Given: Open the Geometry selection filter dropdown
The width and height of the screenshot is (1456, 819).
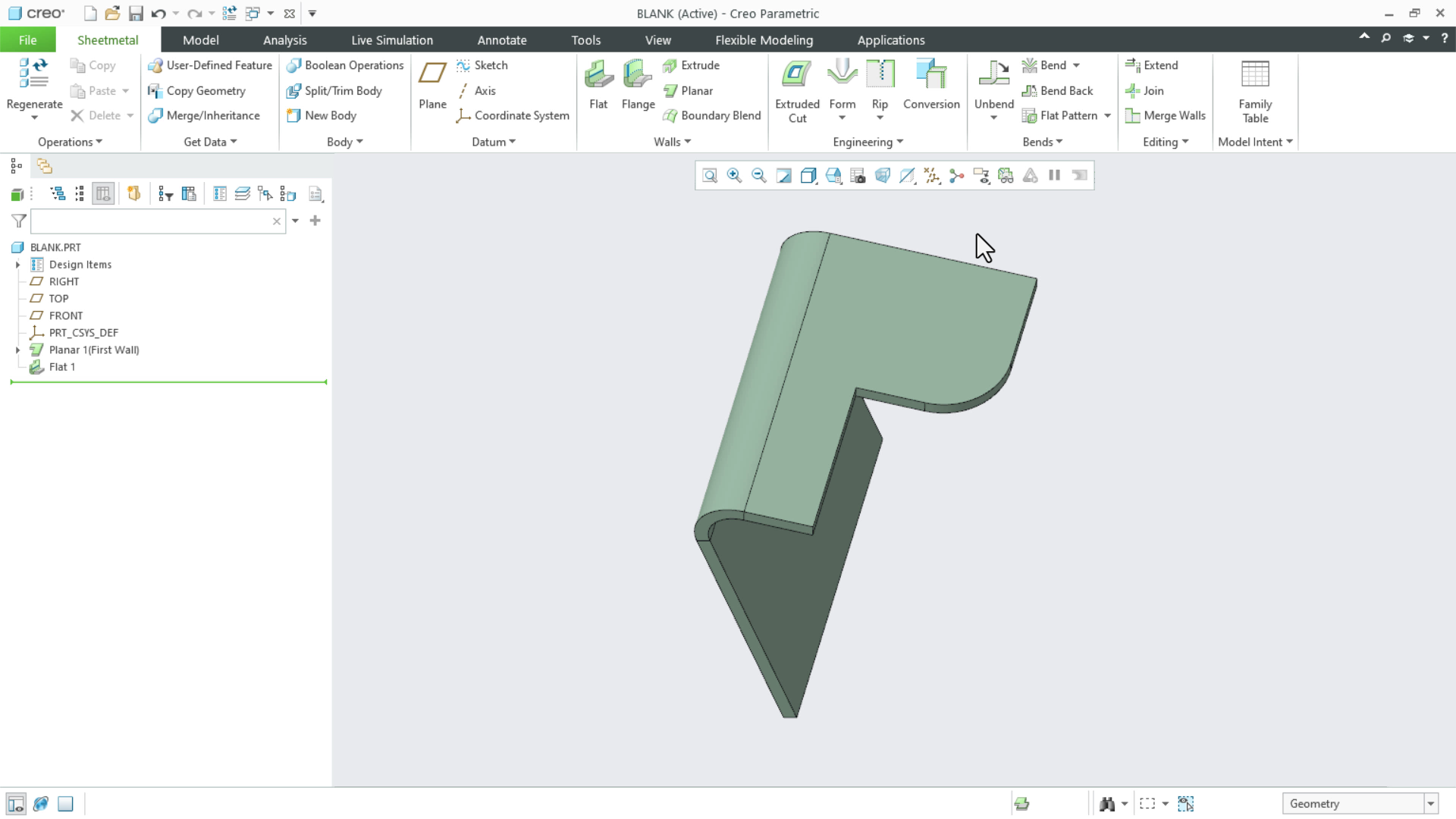Looking at the screenshot, I should coord(1431,804).
